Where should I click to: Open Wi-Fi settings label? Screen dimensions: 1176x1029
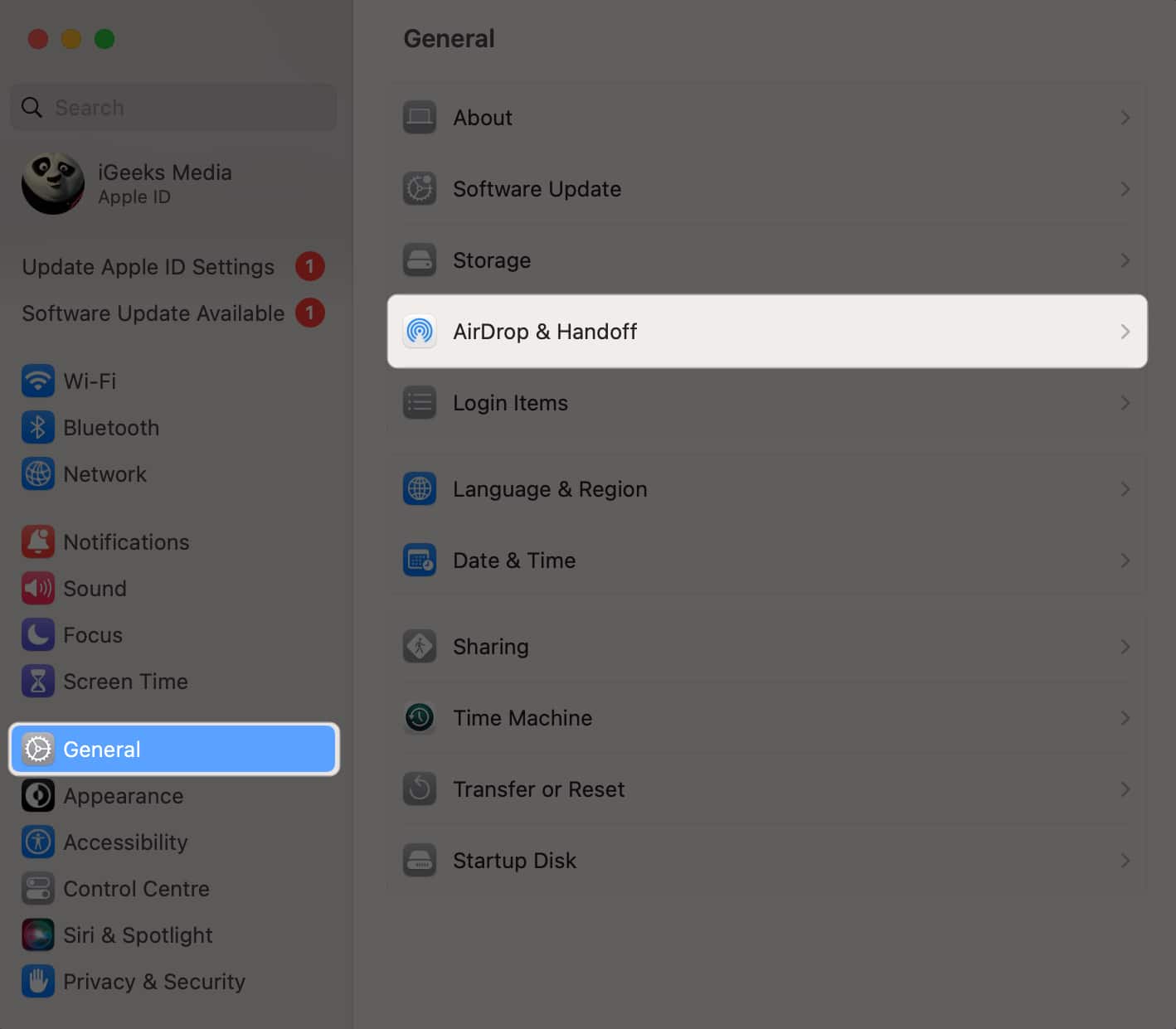90,381
